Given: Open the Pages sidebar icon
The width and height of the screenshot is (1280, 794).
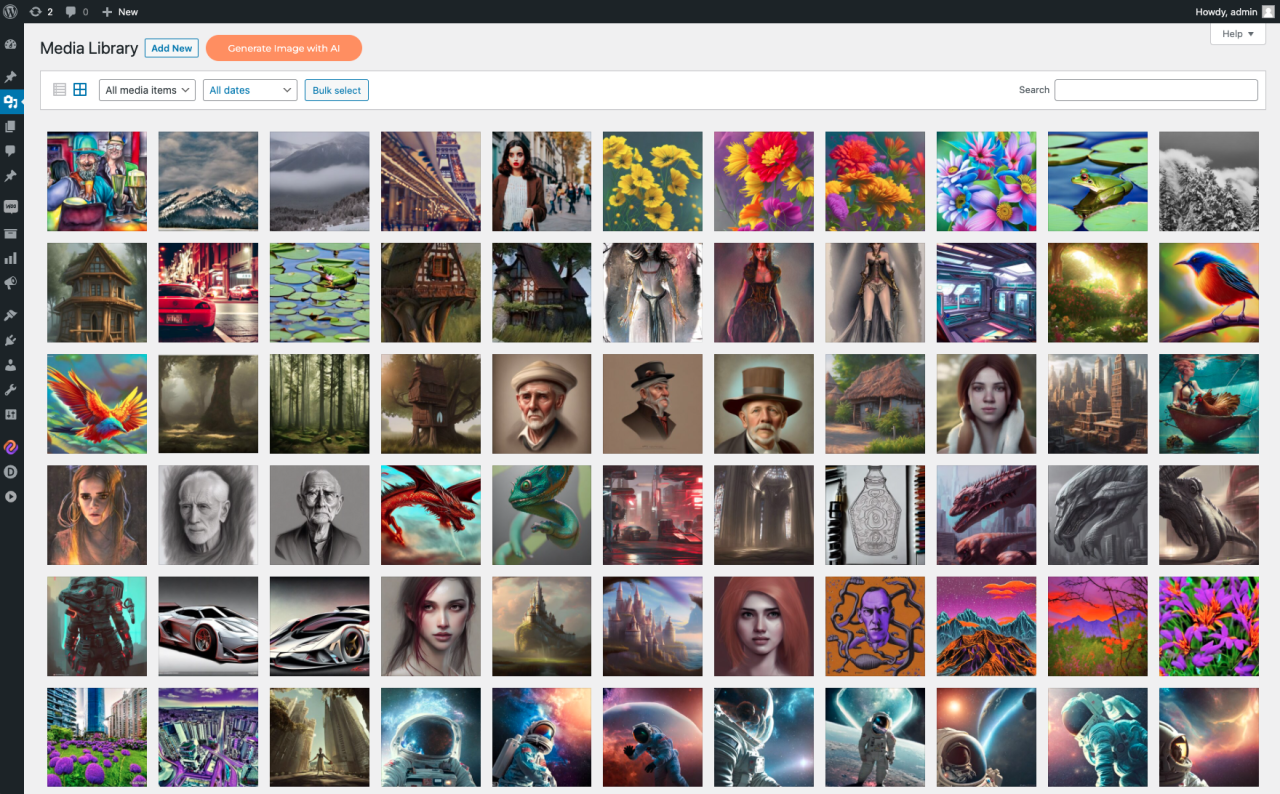Looking at the screenshot, I should point(11,127).
